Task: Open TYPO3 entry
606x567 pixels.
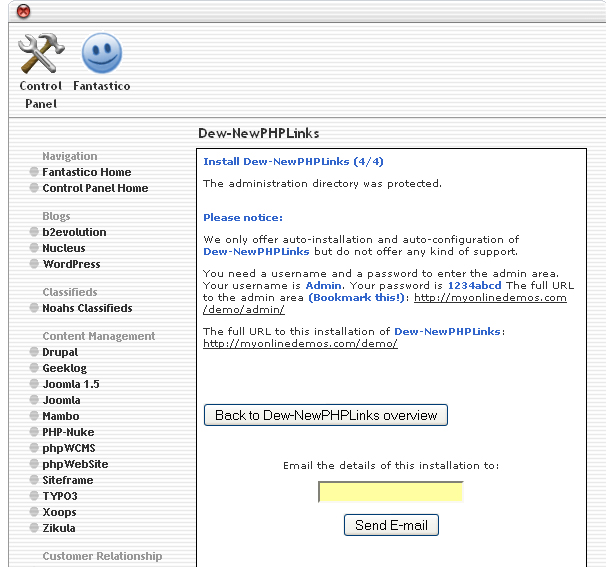Action: 60,496
